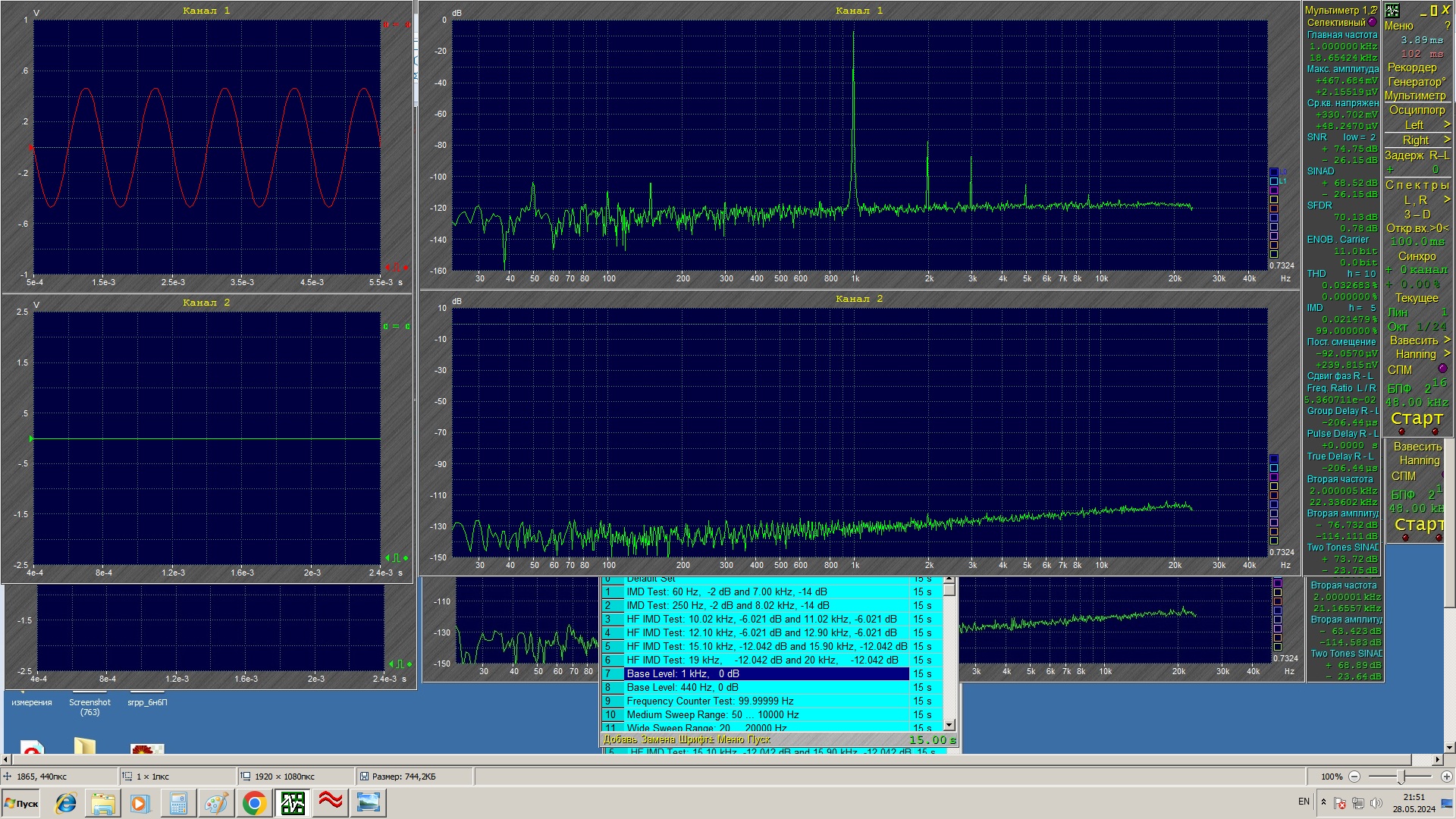Click Замена in test list footer

point(657,739)
